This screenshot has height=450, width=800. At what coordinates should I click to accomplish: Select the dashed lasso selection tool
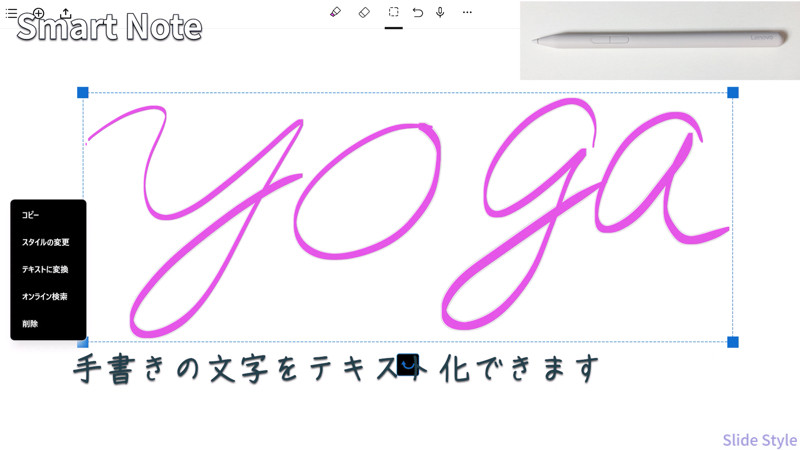coord(394,13)
